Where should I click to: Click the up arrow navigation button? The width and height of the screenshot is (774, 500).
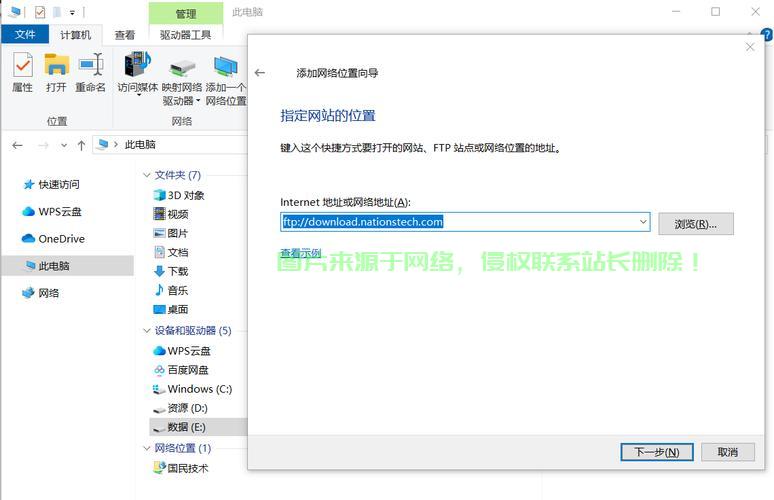(x=81, y=145)
